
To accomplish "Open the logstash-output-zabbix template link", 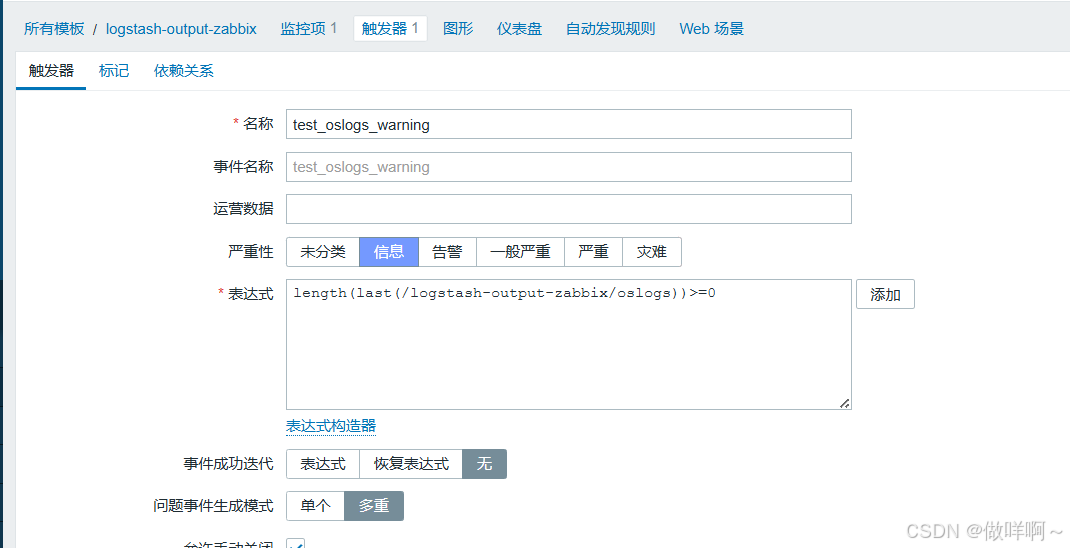I will coord(181,29).
